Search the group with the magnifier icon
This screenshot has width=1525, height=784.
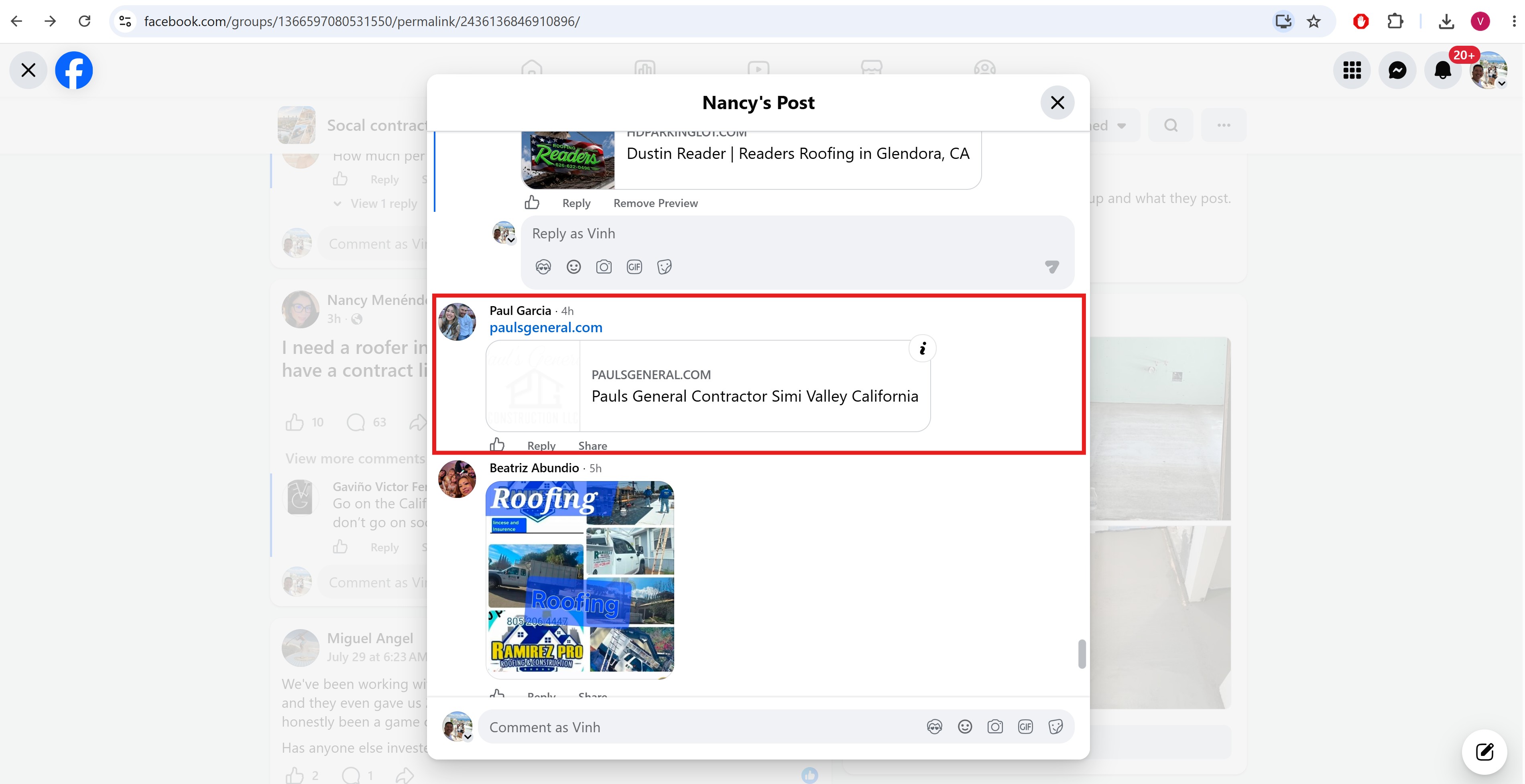(x=1171, y=126)
